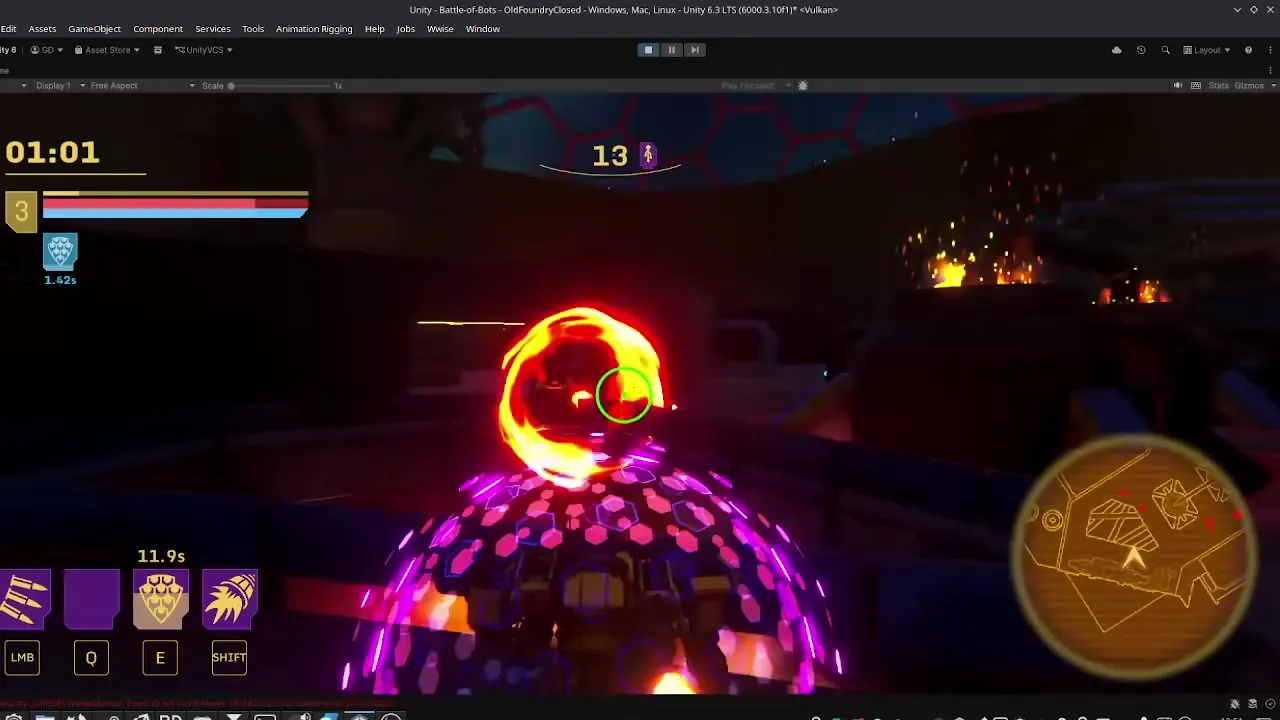Image resolution: width=1280 pixels, height=720 pixels.
Task: Toggle the frame debugger bug icon
Action: coord(802,86)
